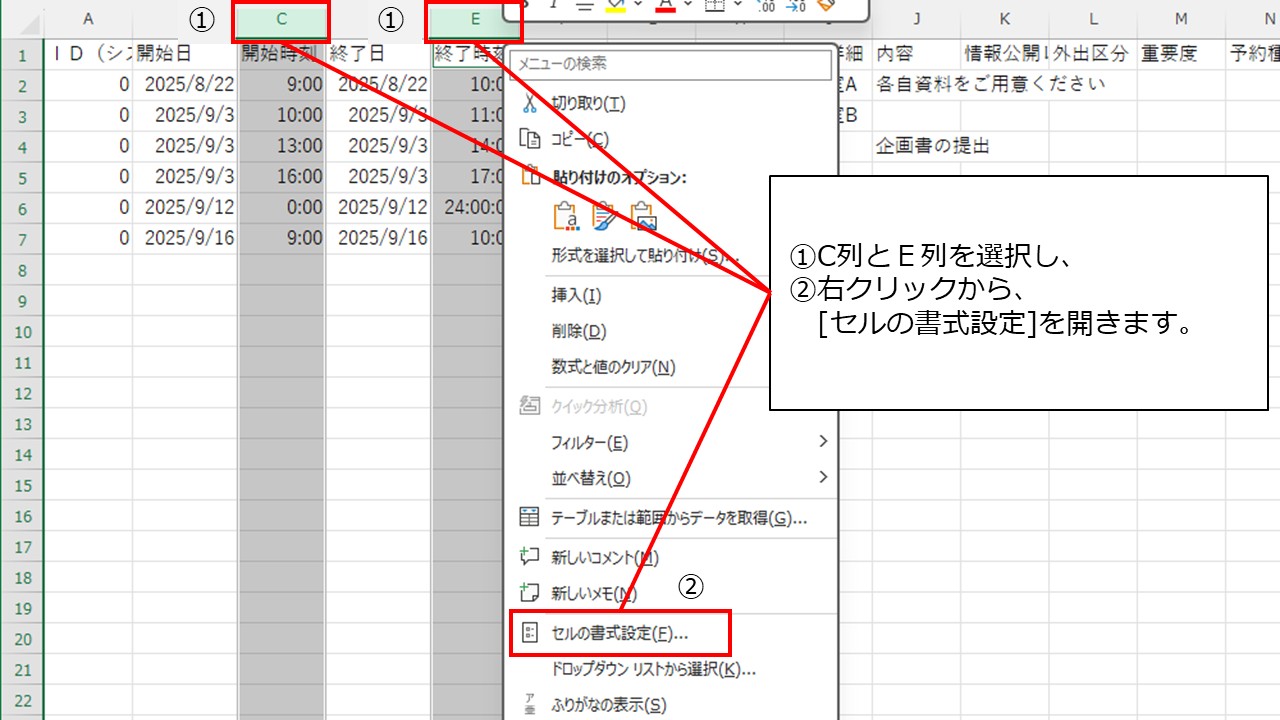Choose ドロップダウン リストから選択(K)
Viewport: 1280px width, 720px height.
point(670,669)
